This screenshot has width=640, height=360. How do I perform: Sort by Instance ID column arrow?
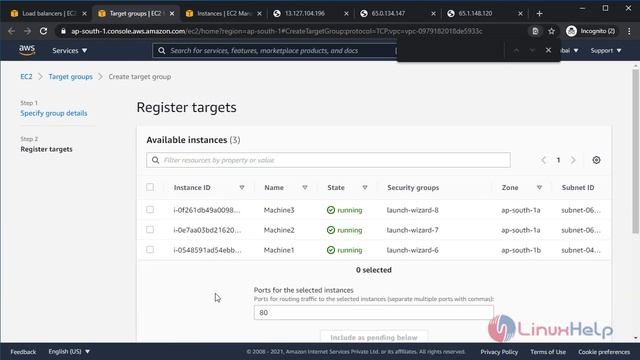point(242,187)
